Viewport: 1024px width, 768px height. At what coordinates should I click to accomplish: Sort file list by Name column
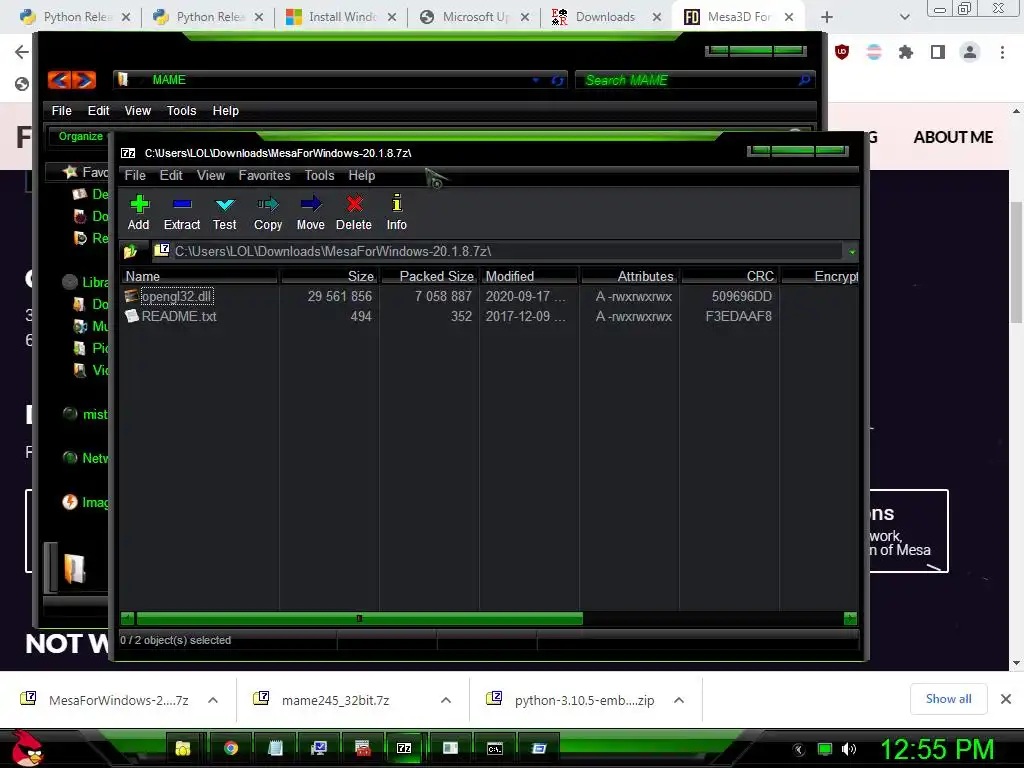pyautogui.click(x=199, y=276)
